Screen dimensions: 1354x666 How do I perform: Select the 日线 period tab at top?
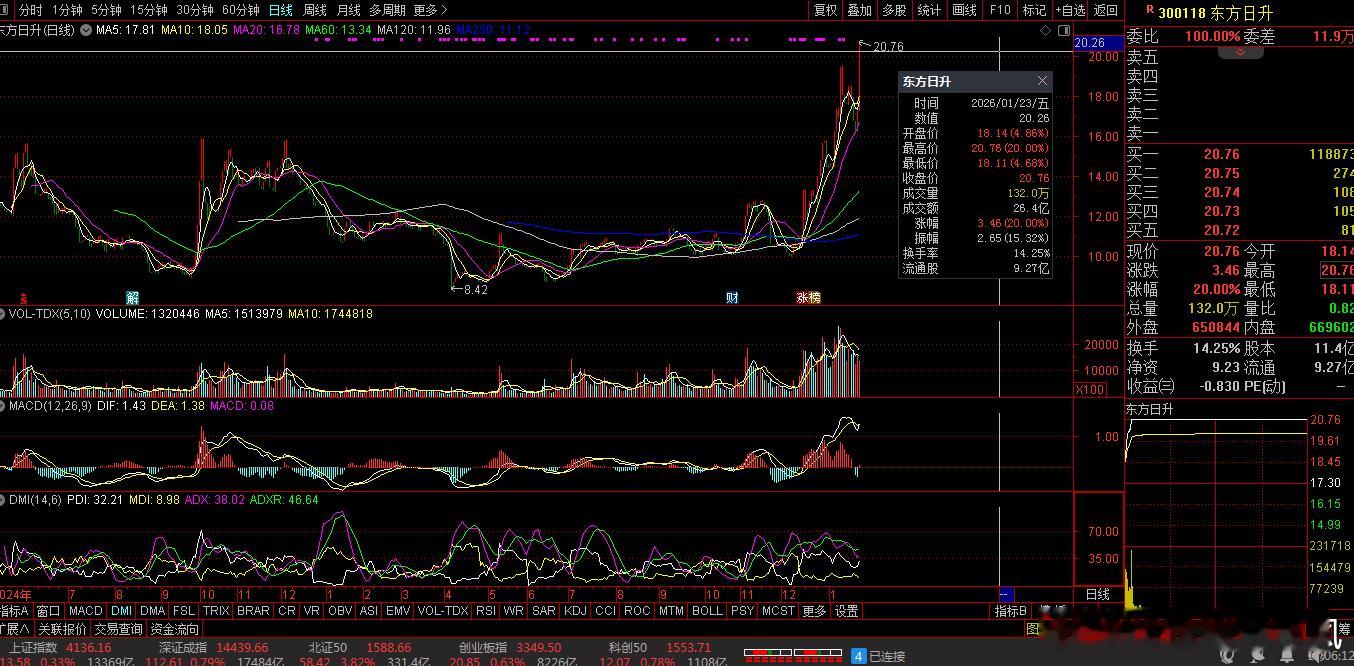(x=281, y=10)
